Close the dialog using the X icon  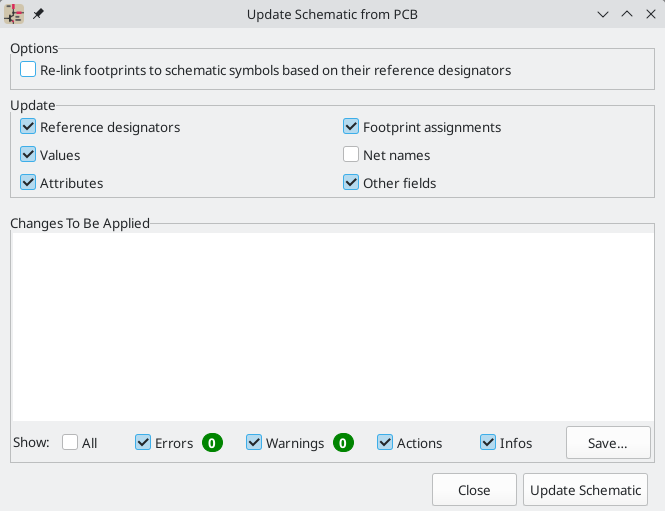[x=650, y=15]
